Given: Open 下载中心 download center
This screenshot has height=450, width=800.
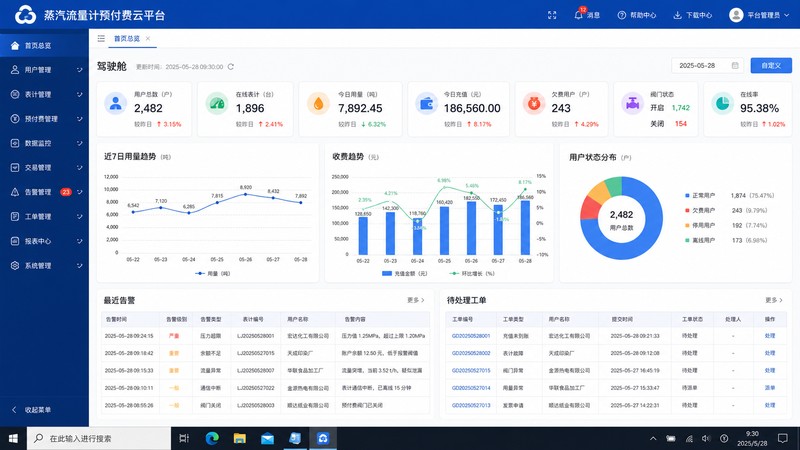Looking at the screenshot, I should point(692,15).
